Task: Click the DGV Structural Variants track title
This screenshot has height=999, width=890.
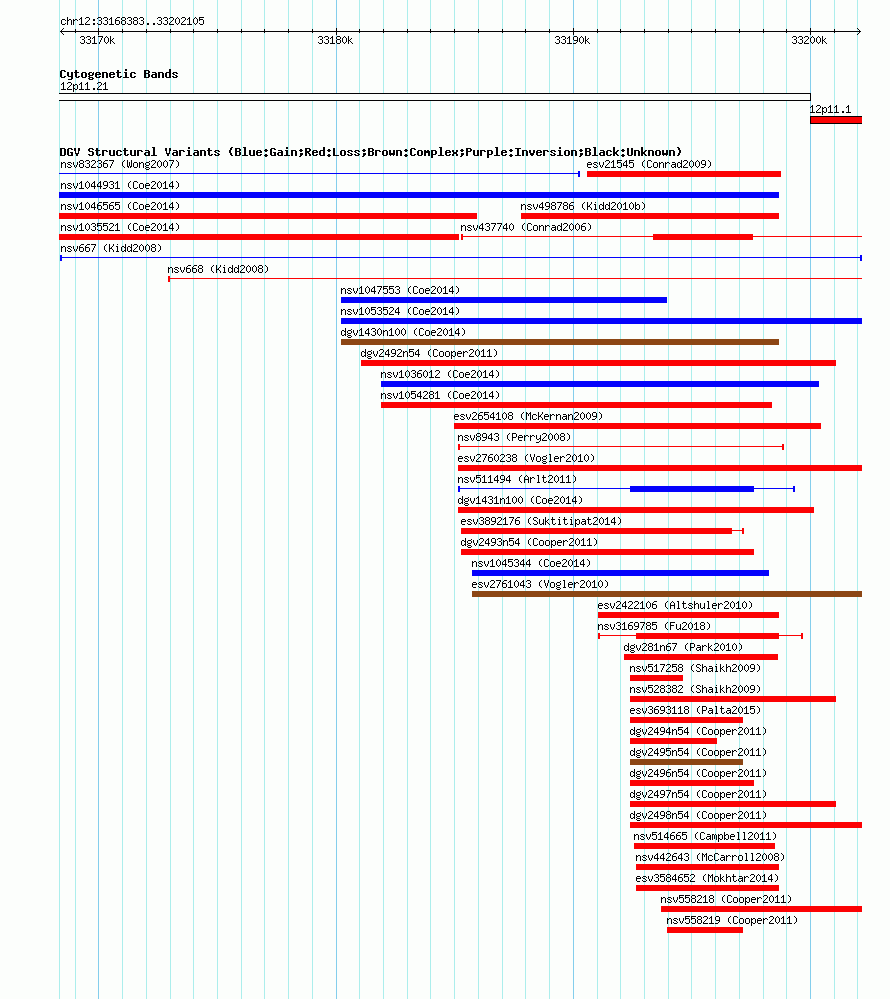Action: click(371, 152)
